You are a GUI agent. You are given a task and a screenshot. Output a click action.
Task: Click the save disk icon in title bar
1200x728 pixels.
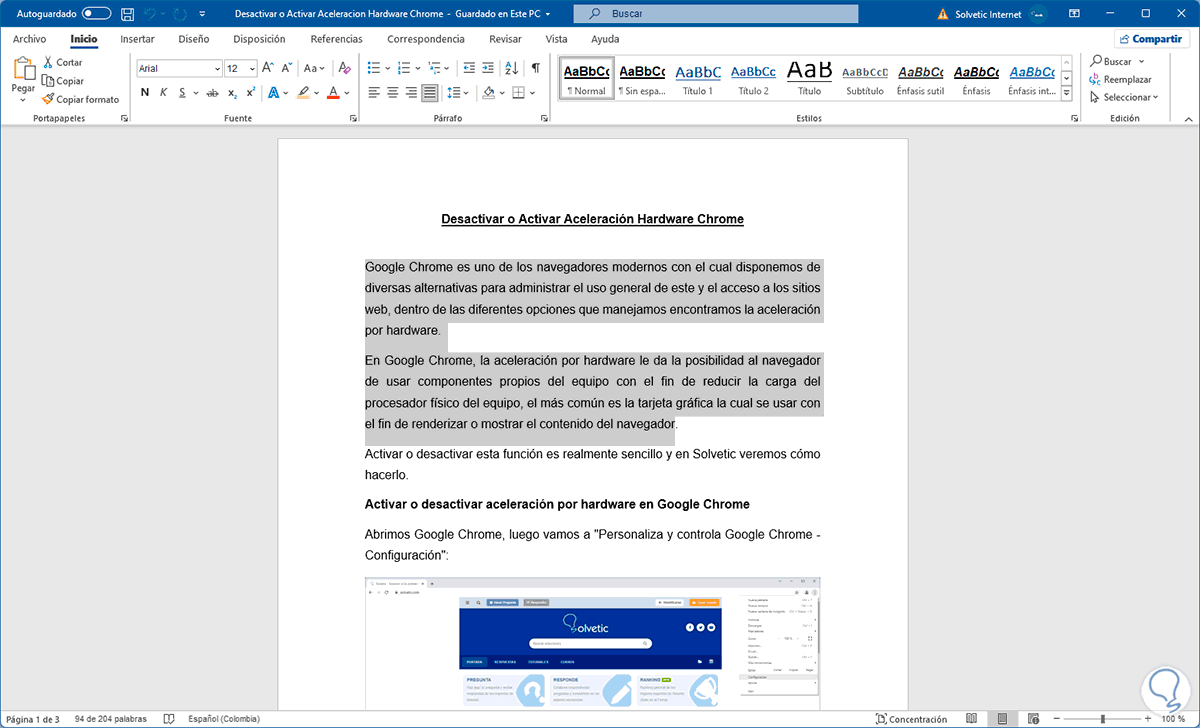(127, 14)
